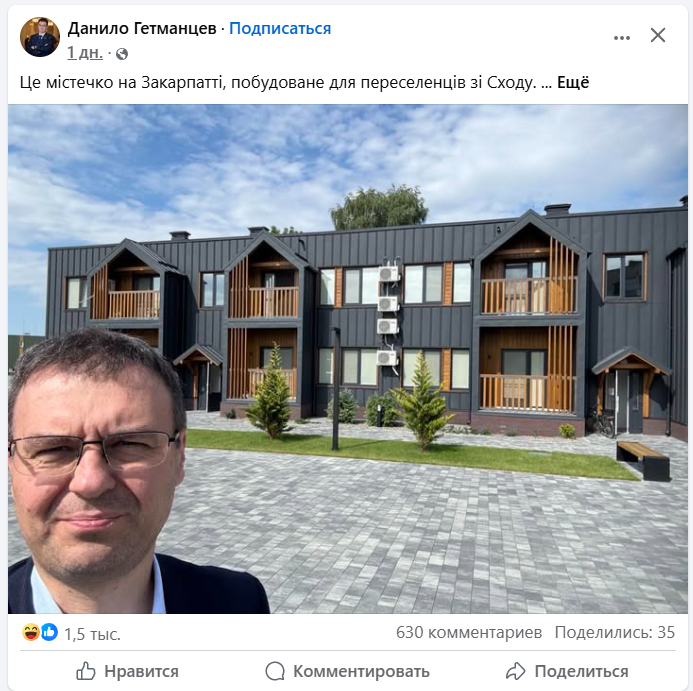
Task: Toggle like with the Нравится button
Action: coord(127,671)
